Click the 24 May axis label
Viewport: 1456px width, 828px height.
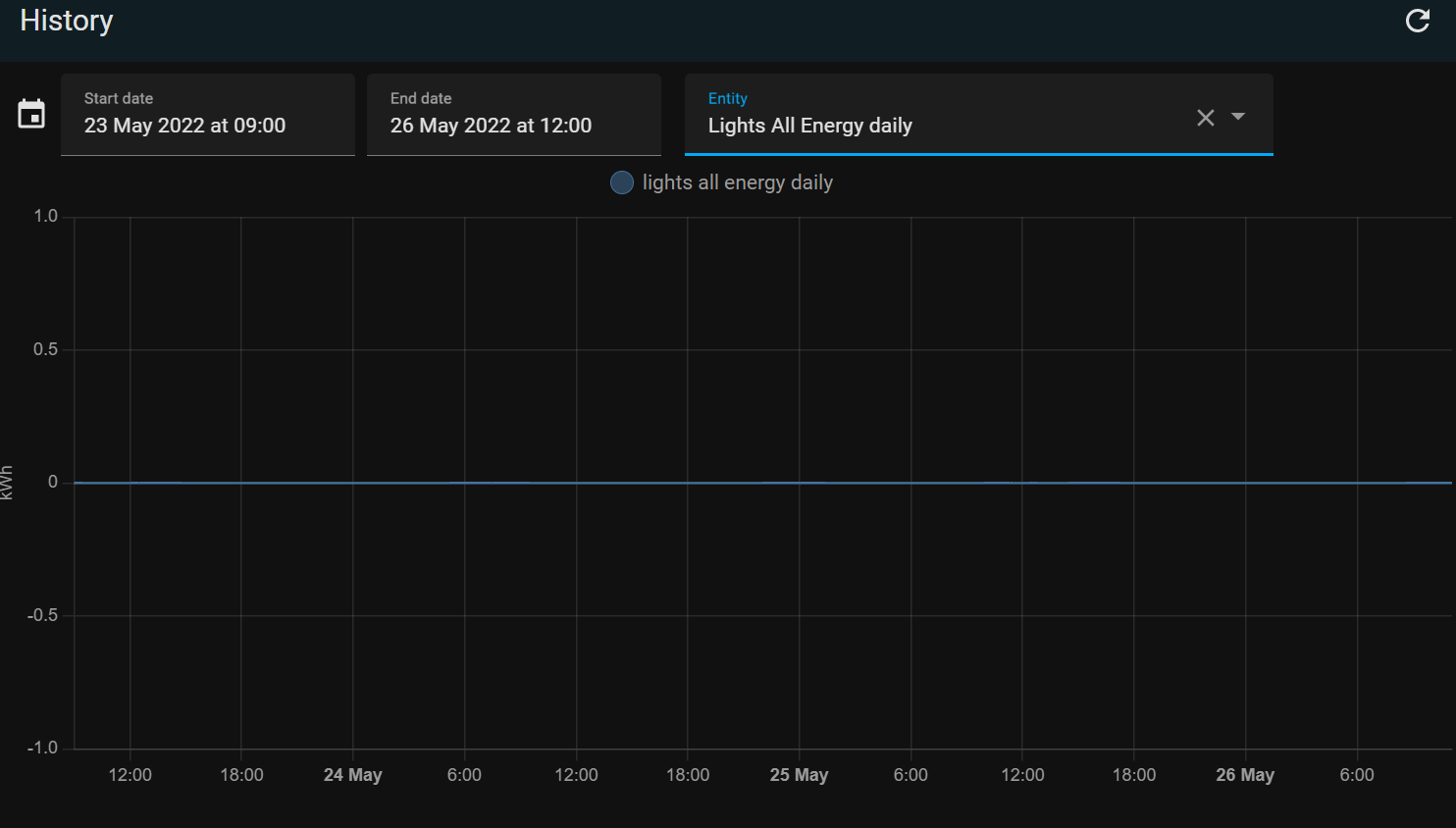pos(352,775)
